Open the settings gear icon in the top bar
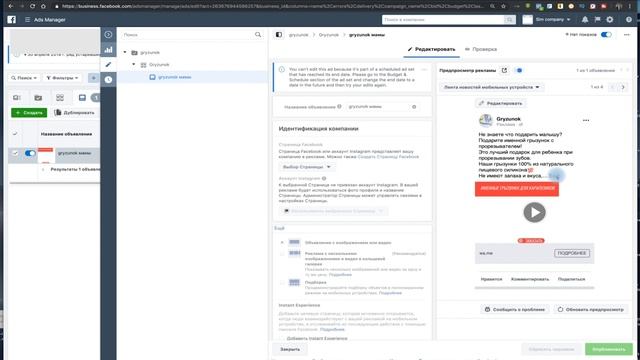The image size is (640, 360). coord(610,20)
